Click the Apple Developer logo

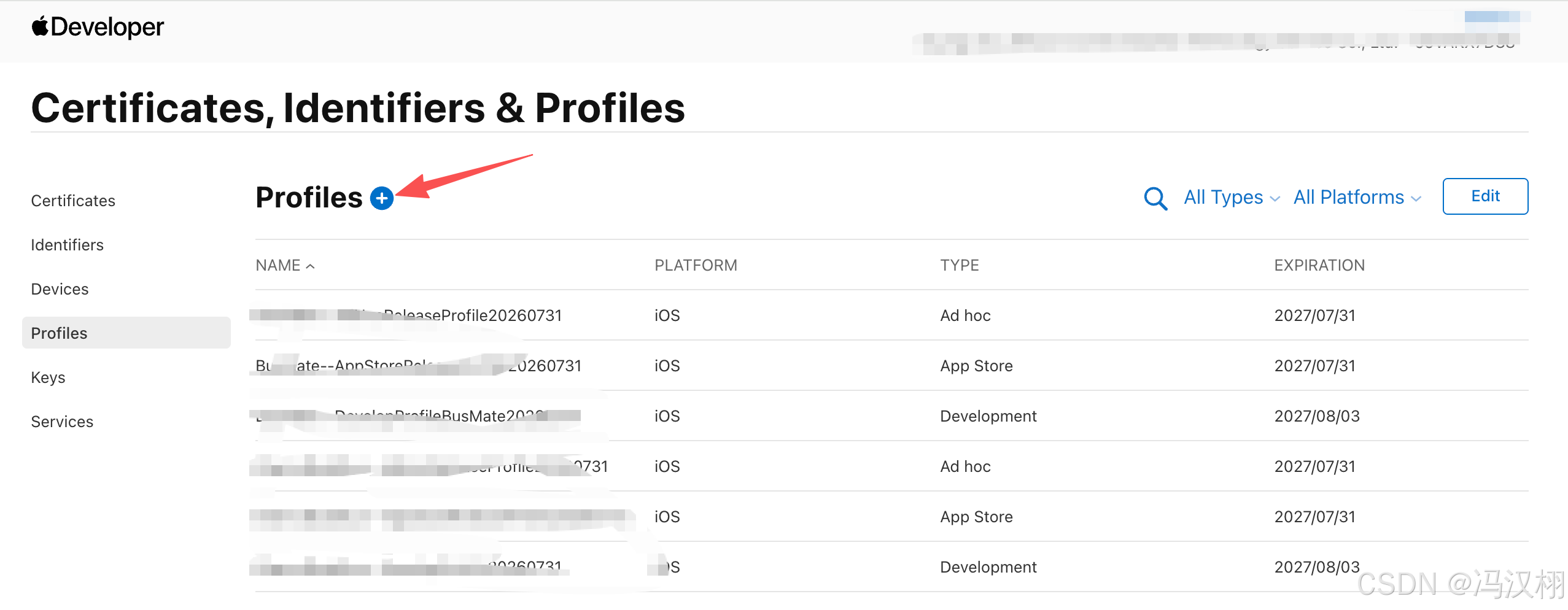(x=98, y=27)
